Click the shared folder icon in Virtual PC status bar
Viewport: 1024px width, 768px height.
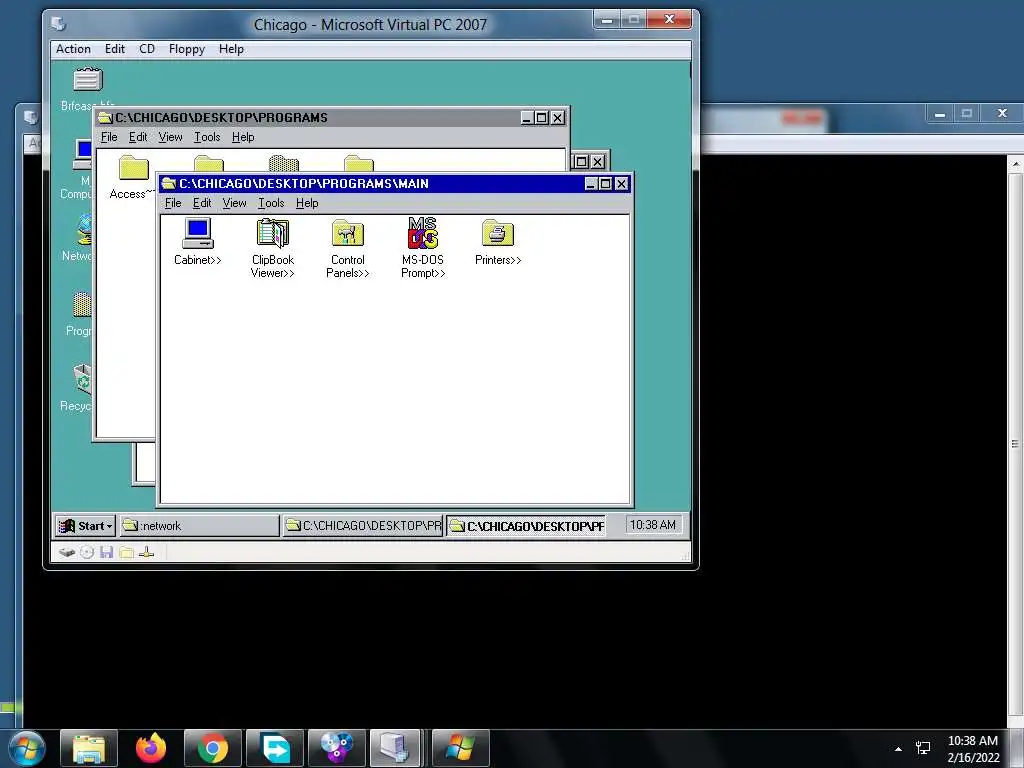(x=127, y=552)
